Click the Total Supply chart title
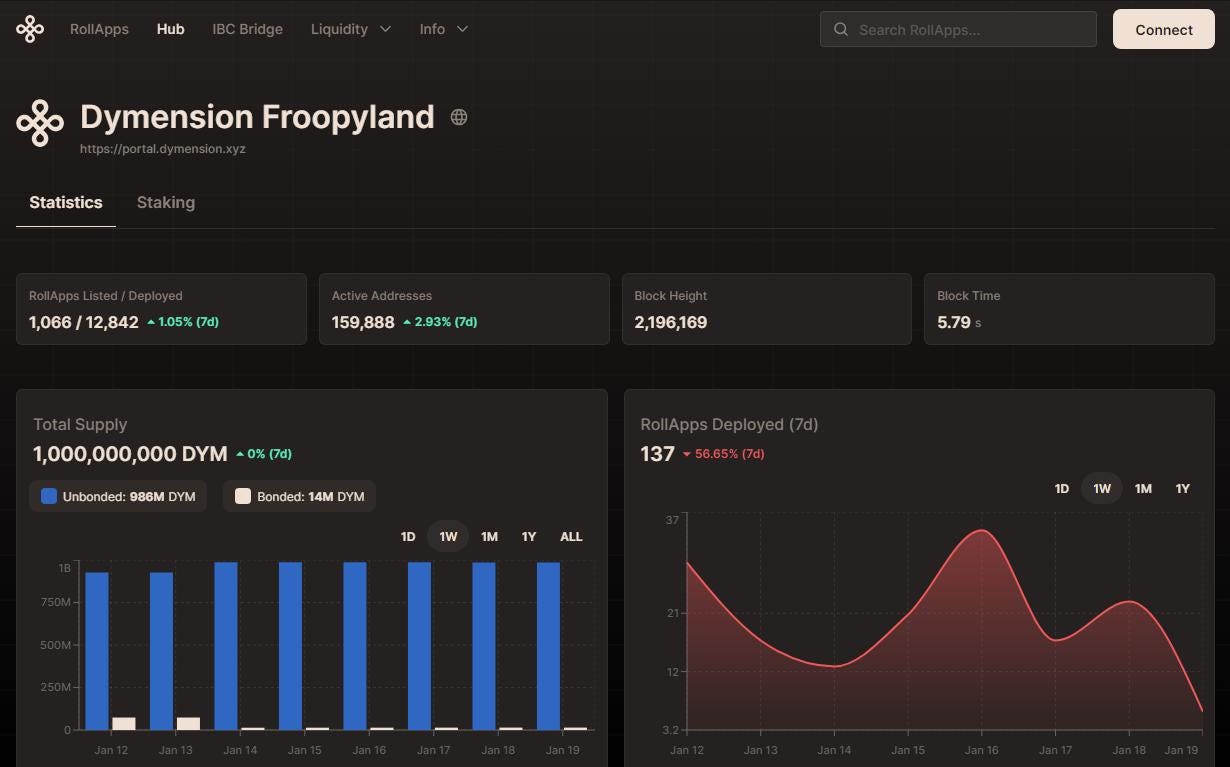 80,424
